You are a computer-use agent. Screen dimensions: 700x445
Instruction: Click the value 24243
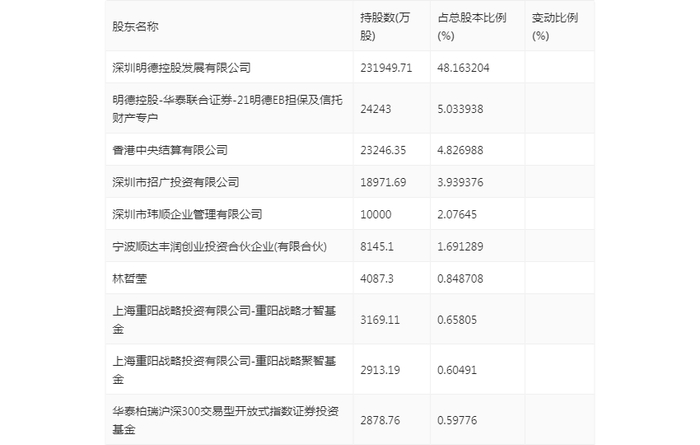click(375, 109)
